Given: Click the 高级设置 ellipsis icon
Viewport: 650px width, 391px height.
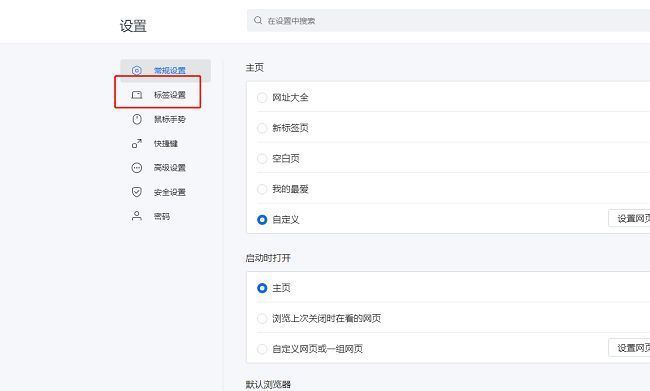Looking at the screenshot, I should [136, 168].
